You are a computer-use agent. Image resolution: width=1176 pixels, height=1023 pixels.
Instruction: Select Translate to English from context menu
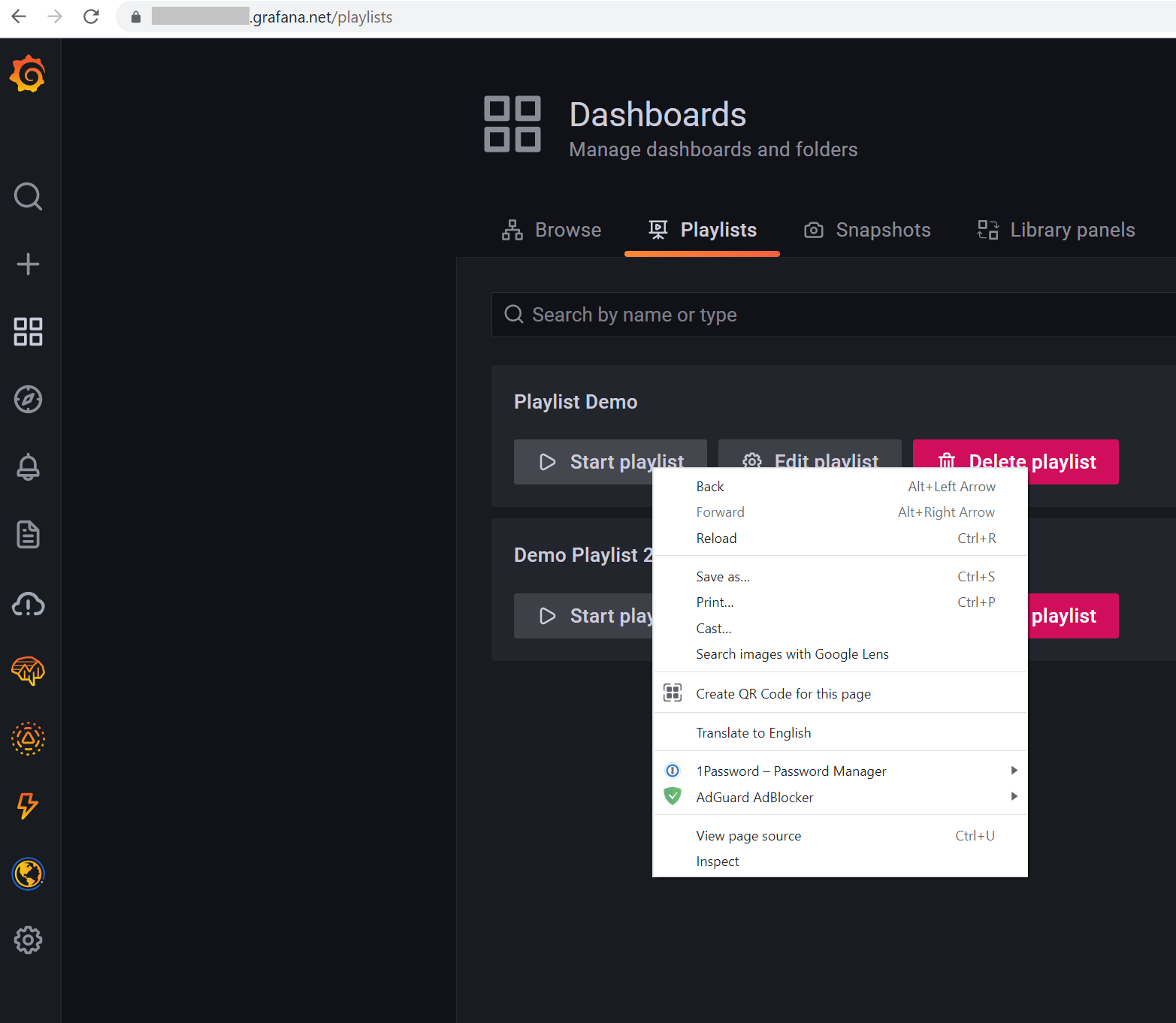tap(754, 732)
